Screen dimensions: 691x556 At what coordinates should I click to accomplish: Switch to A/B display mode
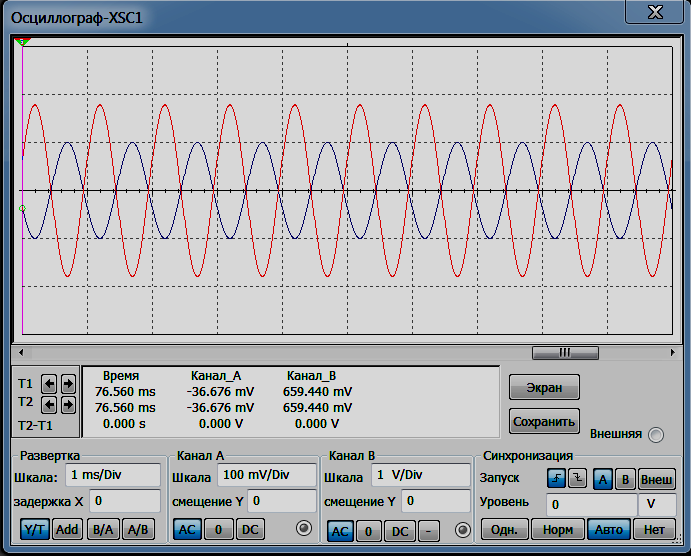pos(138,529)
